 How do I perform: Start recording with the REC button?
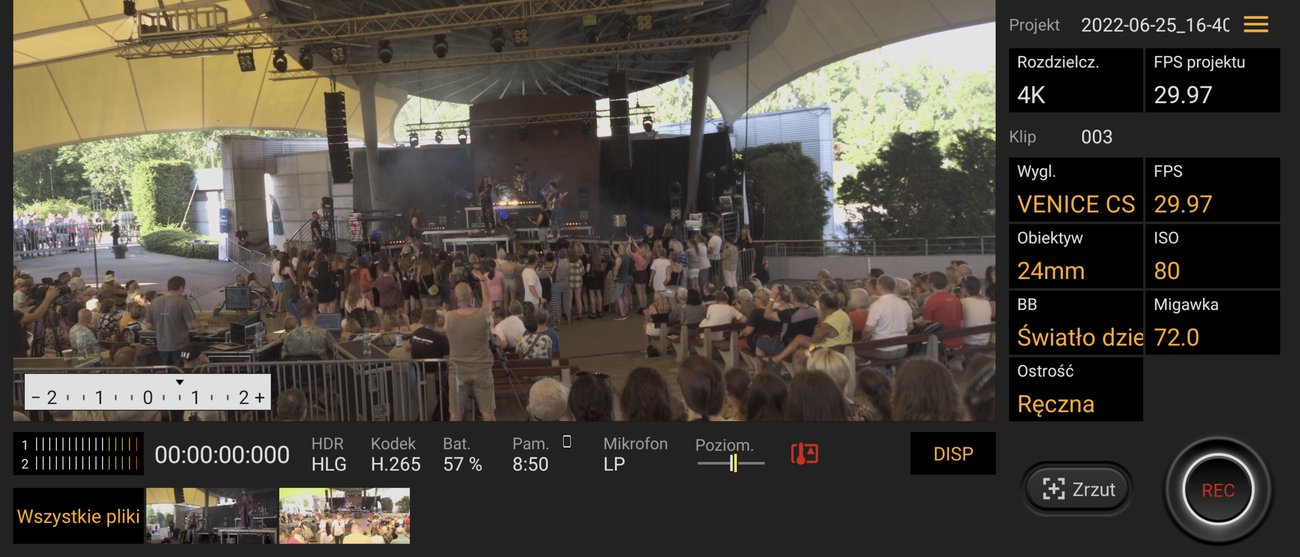[x=1218, y=490]
